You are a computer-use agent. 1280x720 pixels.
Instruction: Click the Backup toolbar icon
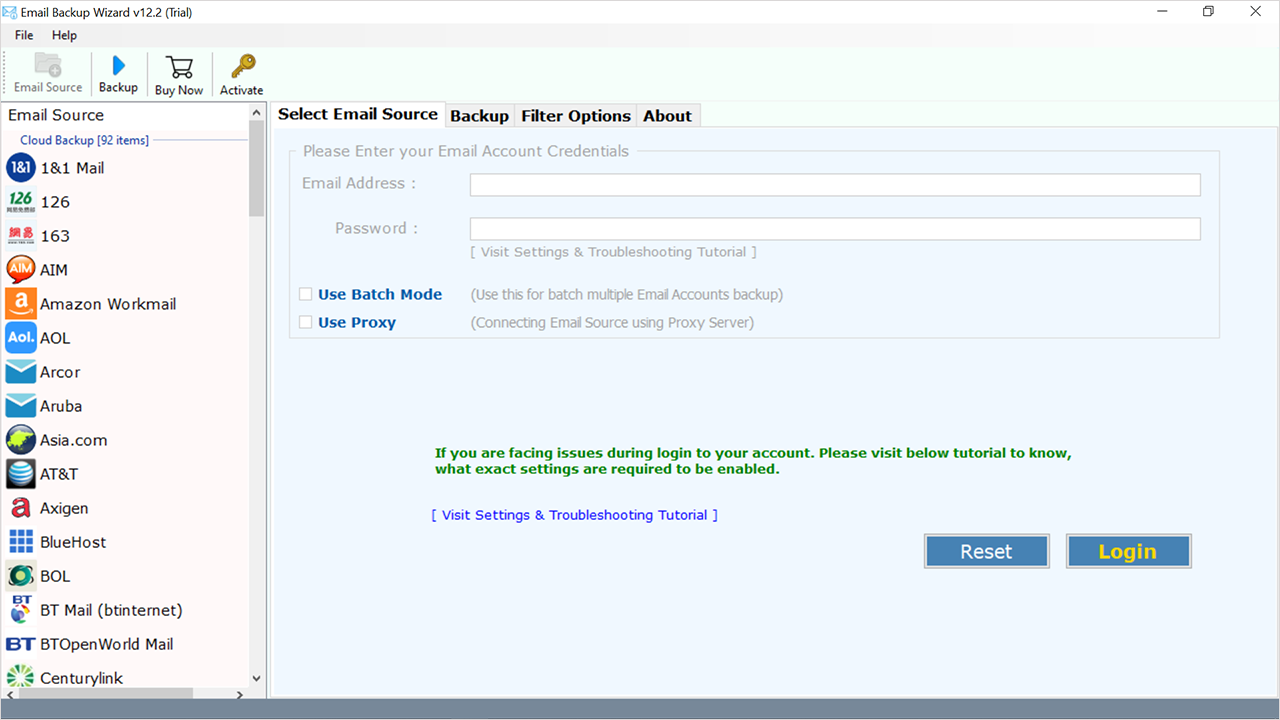[x=118, y=73]
